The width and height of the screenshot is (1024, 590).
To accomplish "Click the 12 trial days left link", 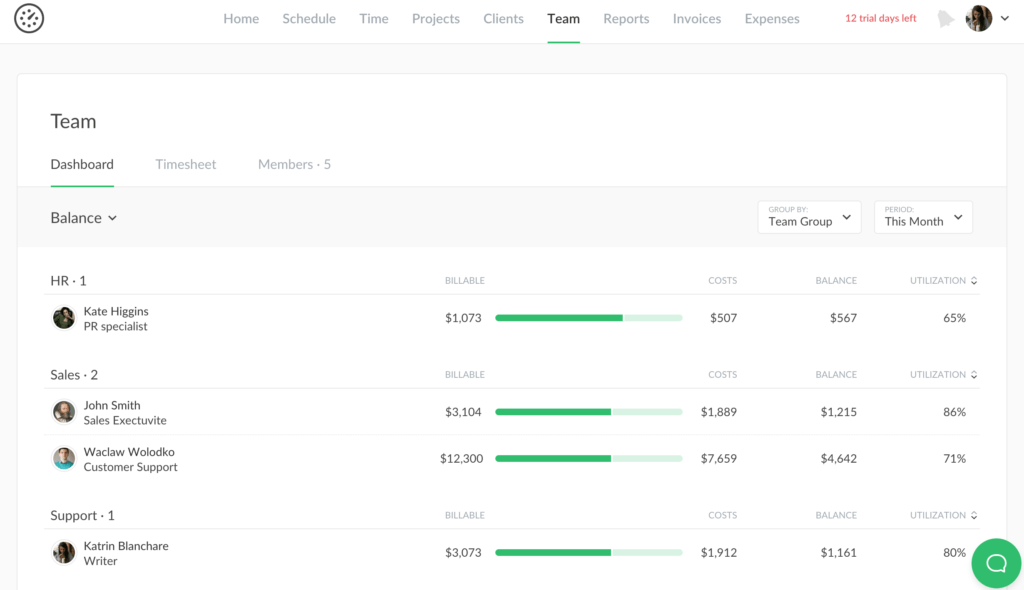I will click(x=880, y=18).
